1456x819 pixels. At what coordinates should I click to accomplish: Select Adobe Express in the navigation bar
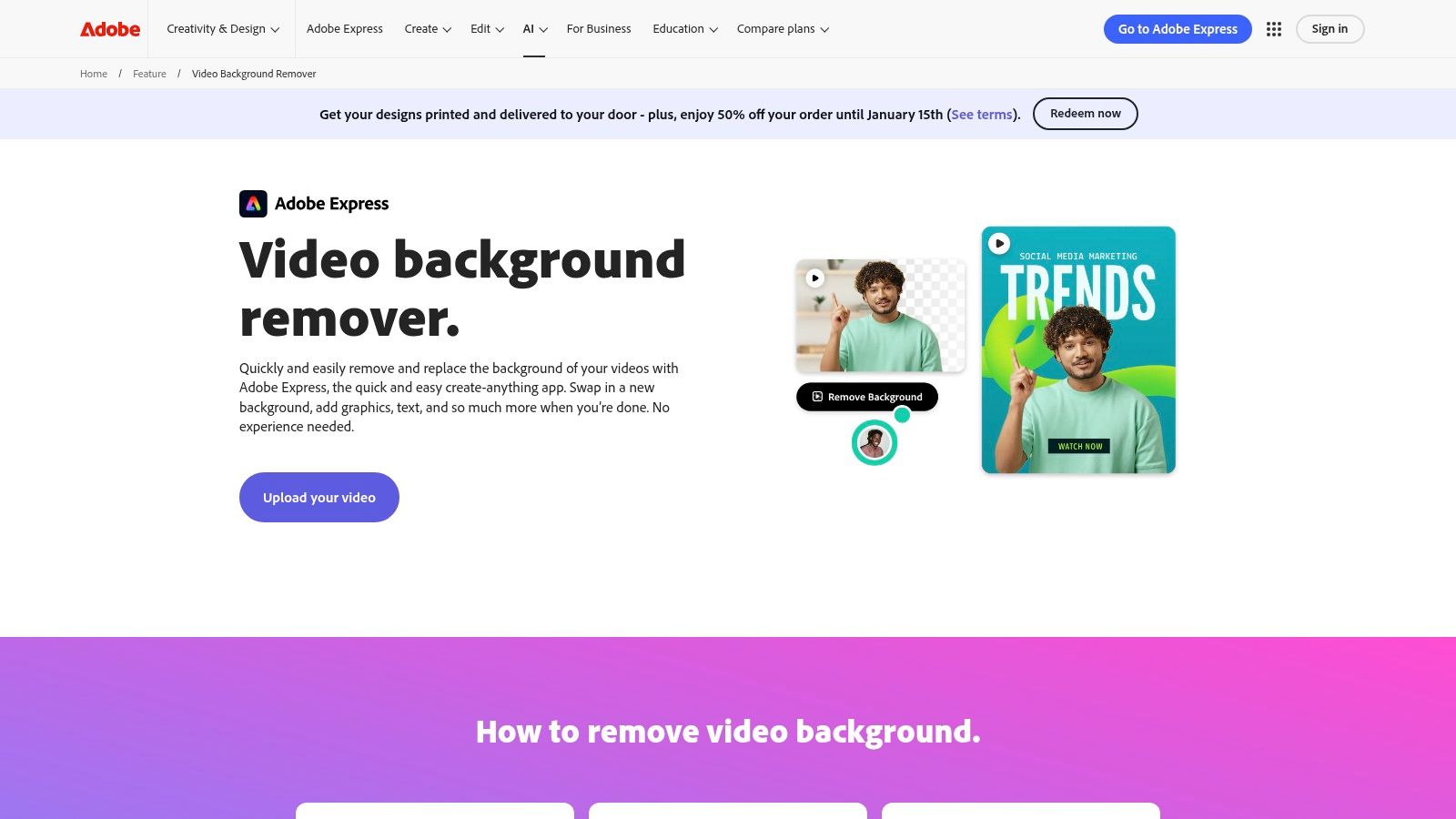345,28
